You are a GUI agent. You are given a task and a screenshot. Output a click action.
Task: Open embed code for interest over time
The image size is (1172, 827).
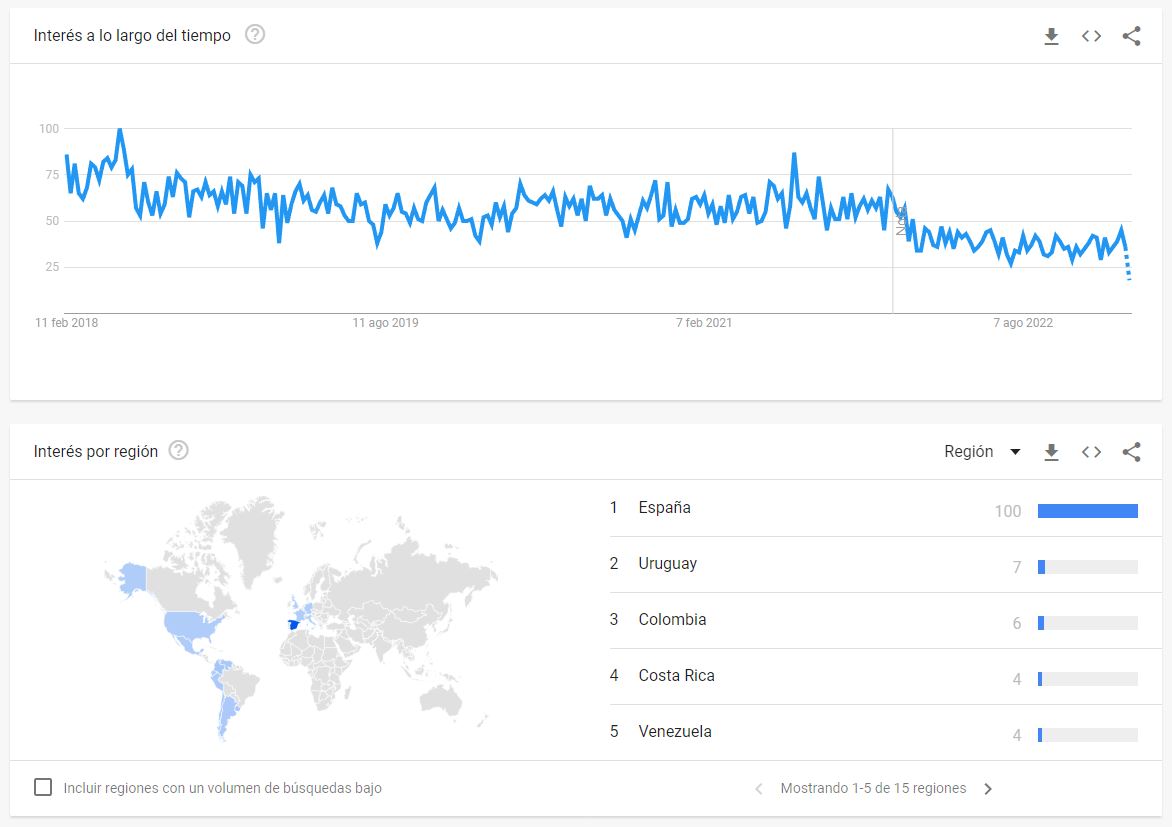pyautogui.click(x=1091, y=36)
